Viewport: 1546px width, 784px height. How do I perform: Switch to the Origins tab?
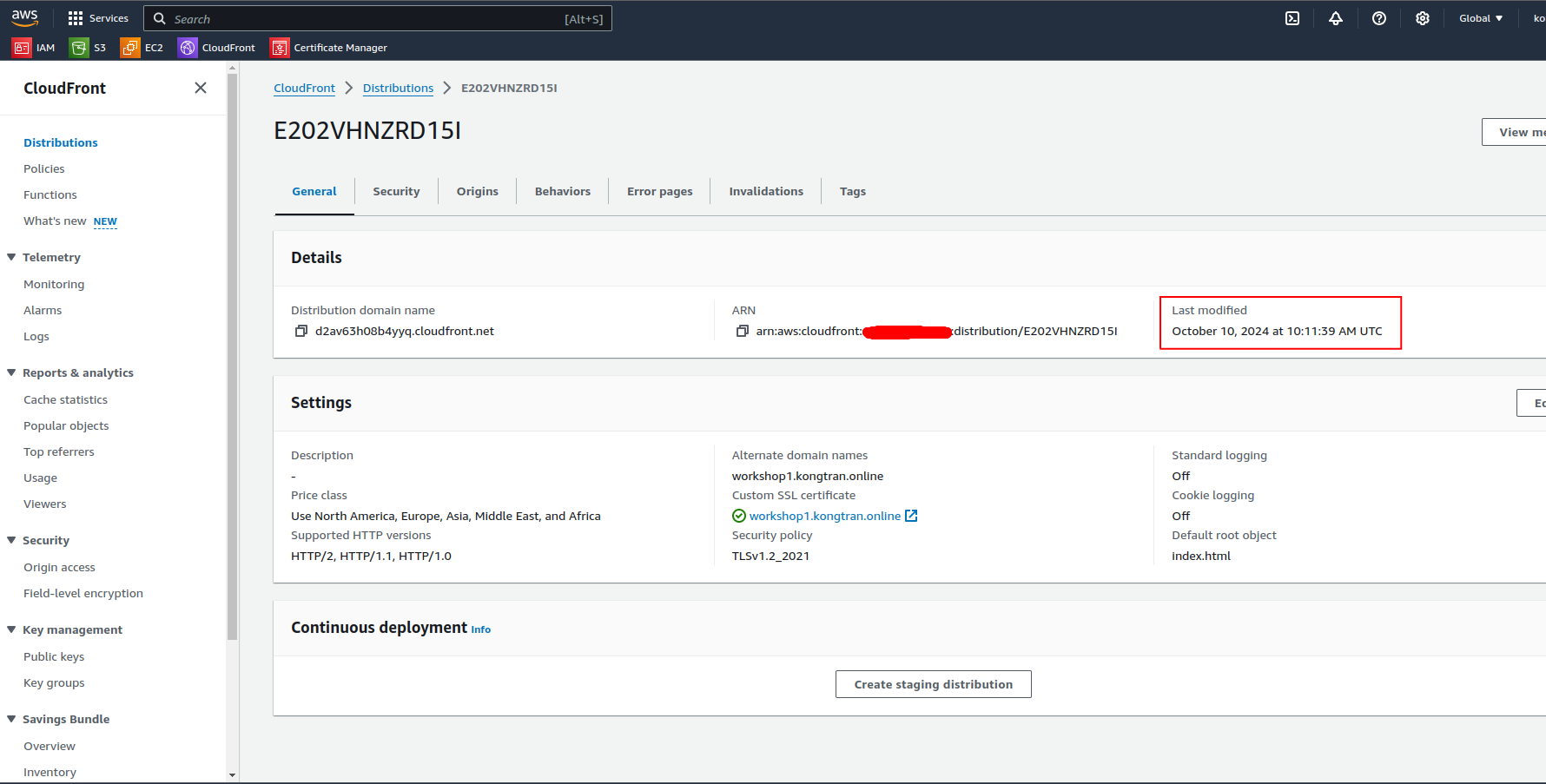[478, 191]
